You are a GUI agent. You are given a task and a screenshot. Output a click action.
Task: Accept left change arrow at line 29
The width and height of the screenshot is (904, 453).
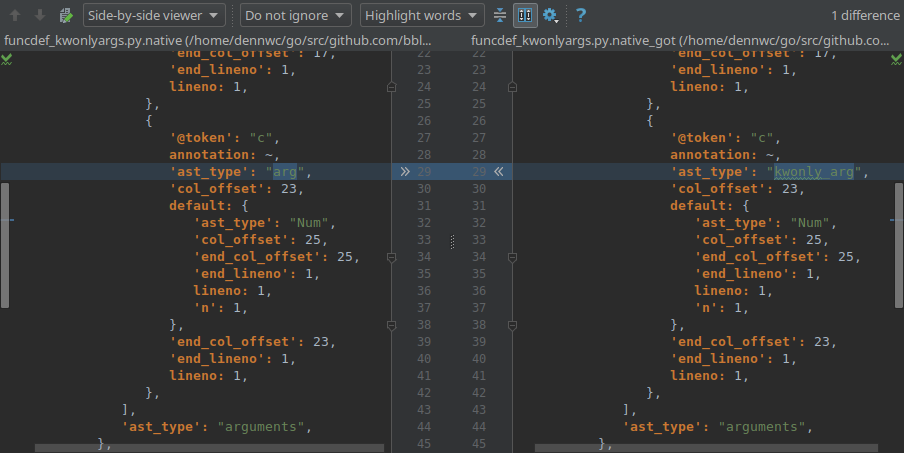(405, 171)
